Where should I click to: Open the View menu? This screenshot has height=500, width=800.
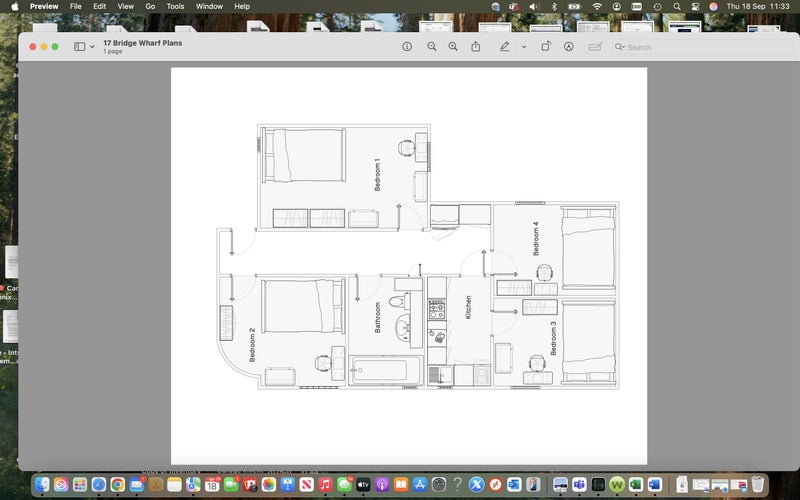[125, 6]
